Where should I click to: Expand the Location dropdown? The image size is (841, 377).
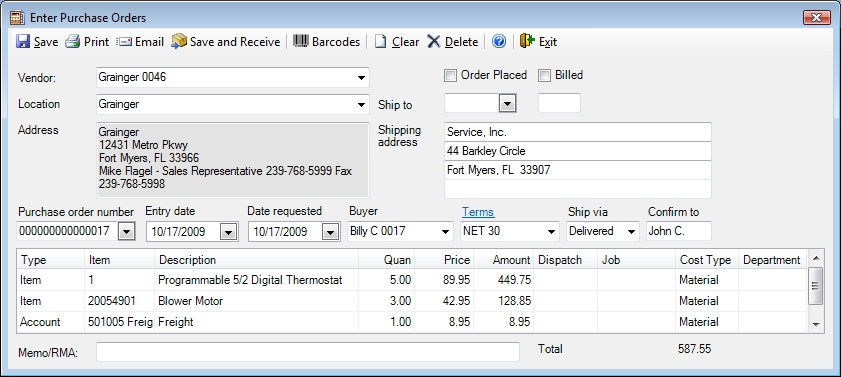tap(362, 105)
